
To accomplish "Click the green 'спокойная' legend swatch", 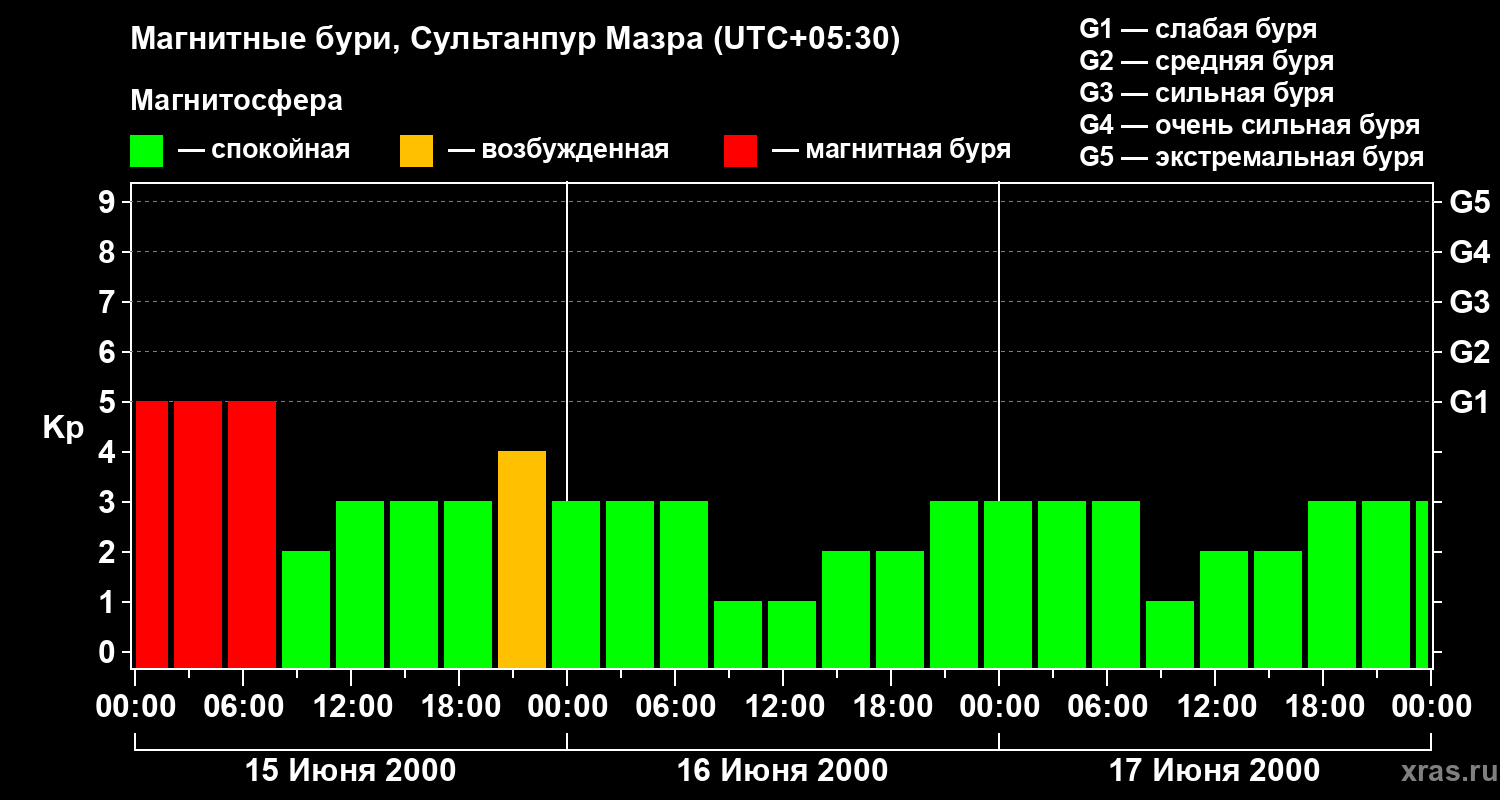I will pos(147,151).
